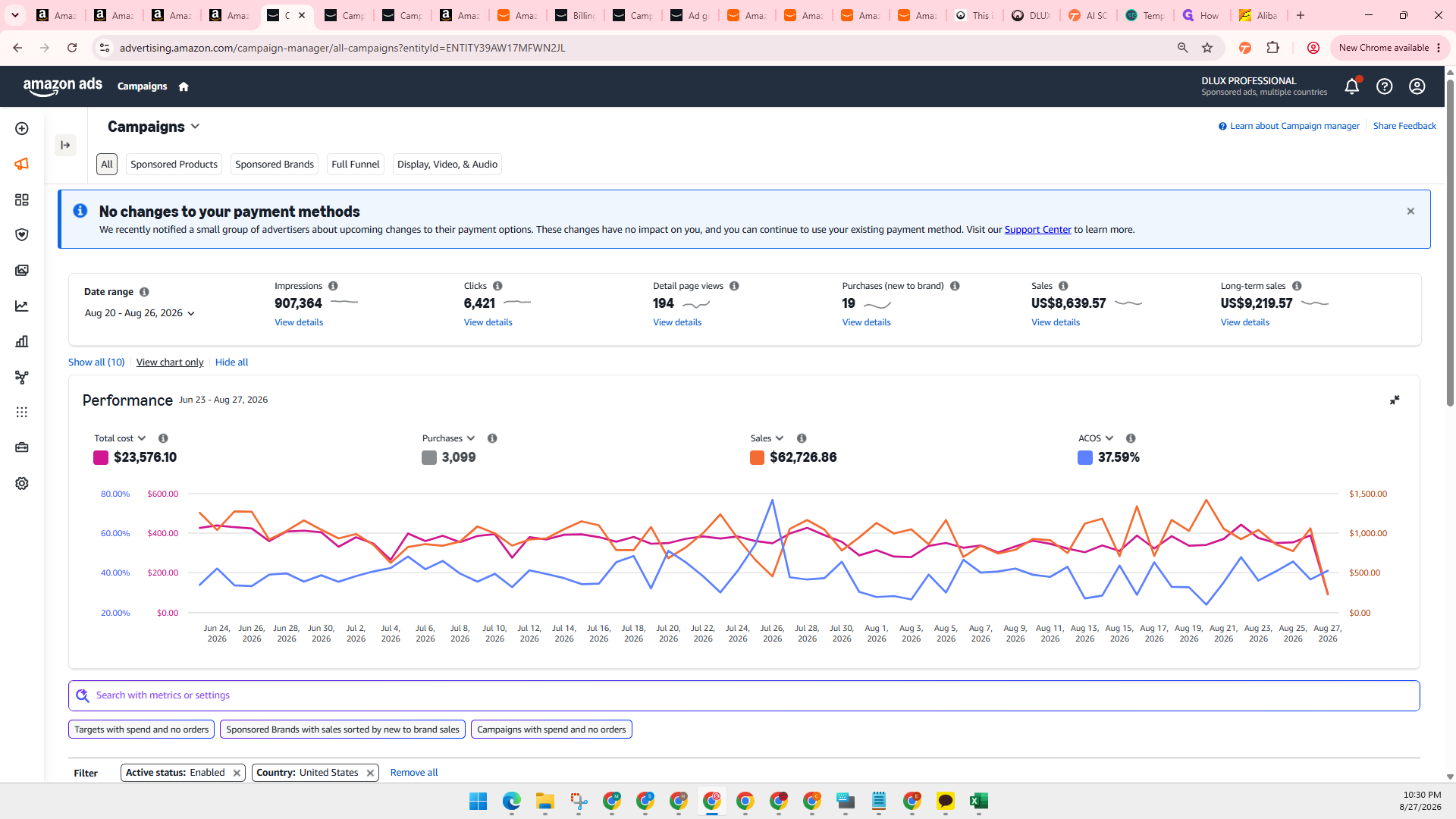Viewport: 1456px width, 819px height.
Task: Open the Create (plus circle) sidebar icon
Action: pyautogui.click(x=22, y=129)
